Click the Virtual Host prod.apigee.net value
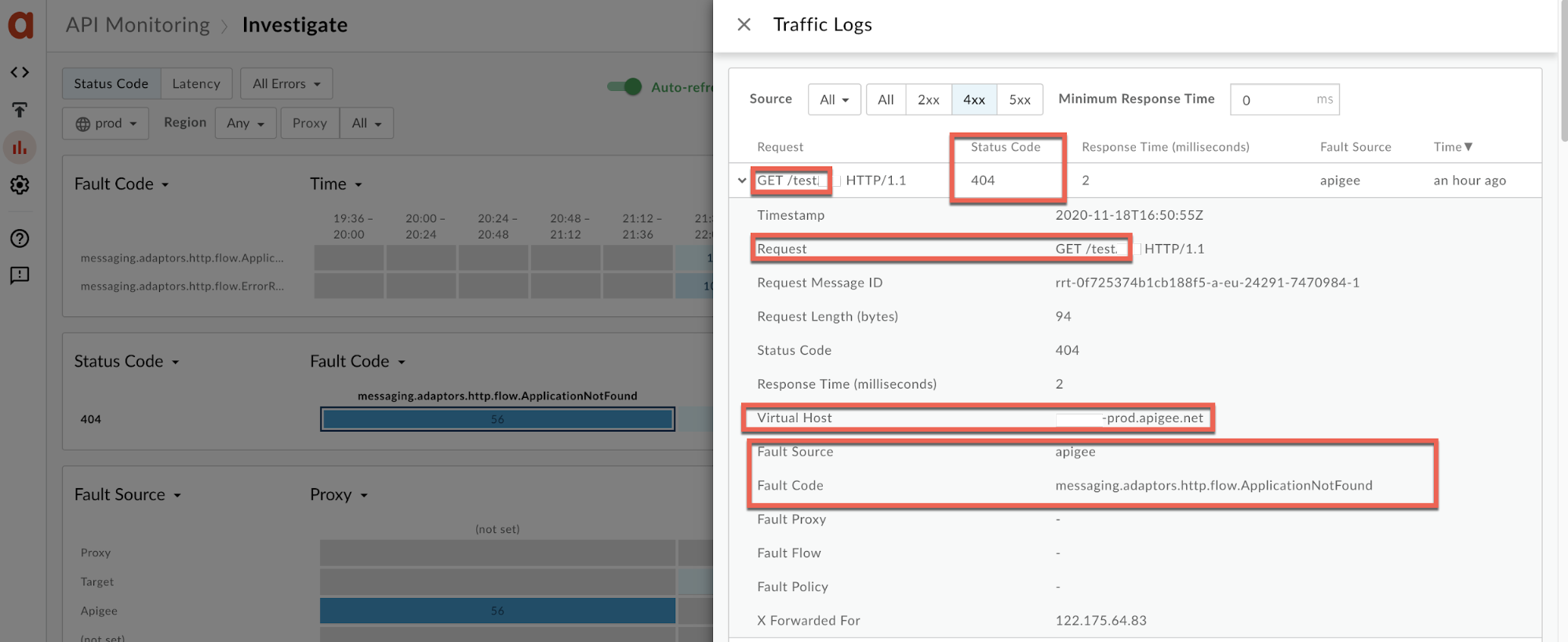Screen dimensions: 1568x642 1130,418
